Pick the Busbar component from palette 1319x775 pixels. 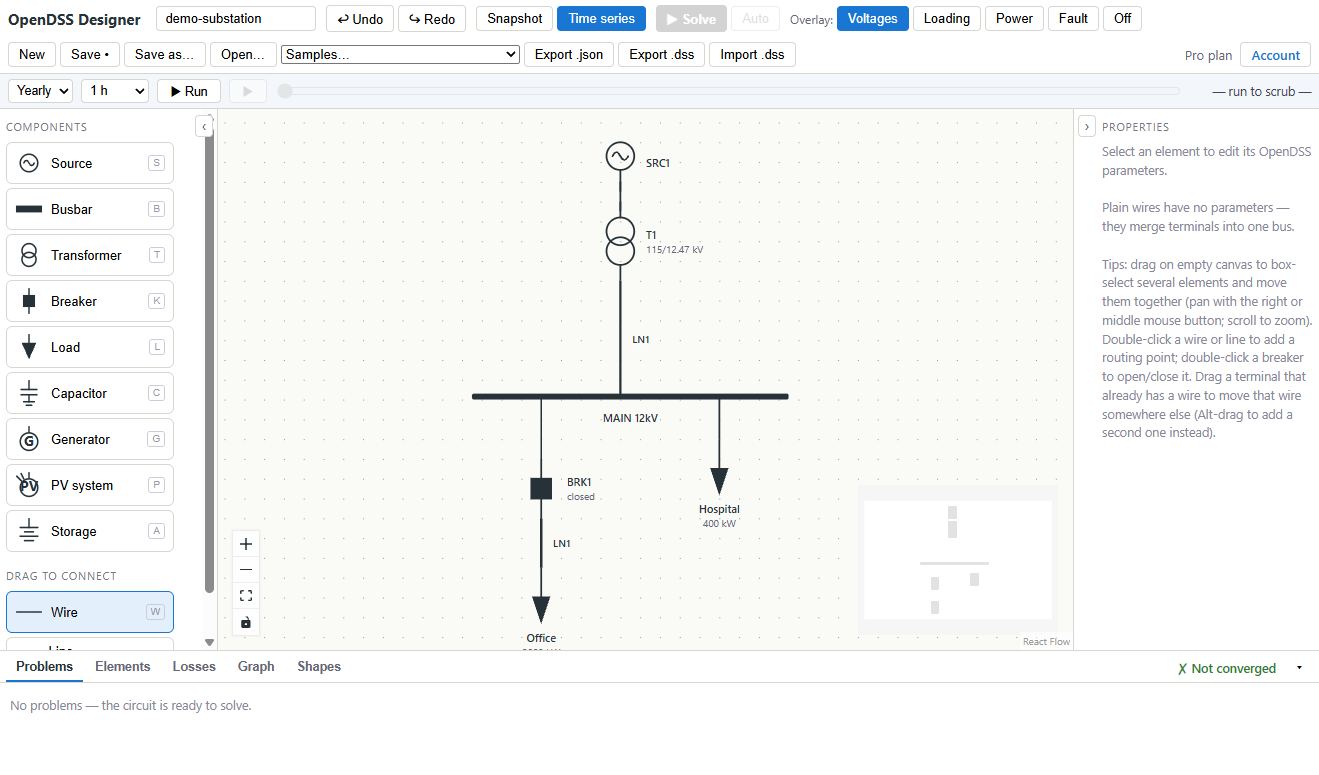pyautogui.click(x=90, y=209)
